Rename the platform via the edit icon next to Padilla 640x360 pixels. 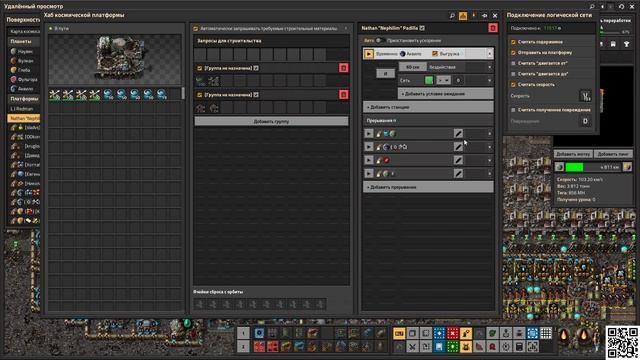[422, 28]
